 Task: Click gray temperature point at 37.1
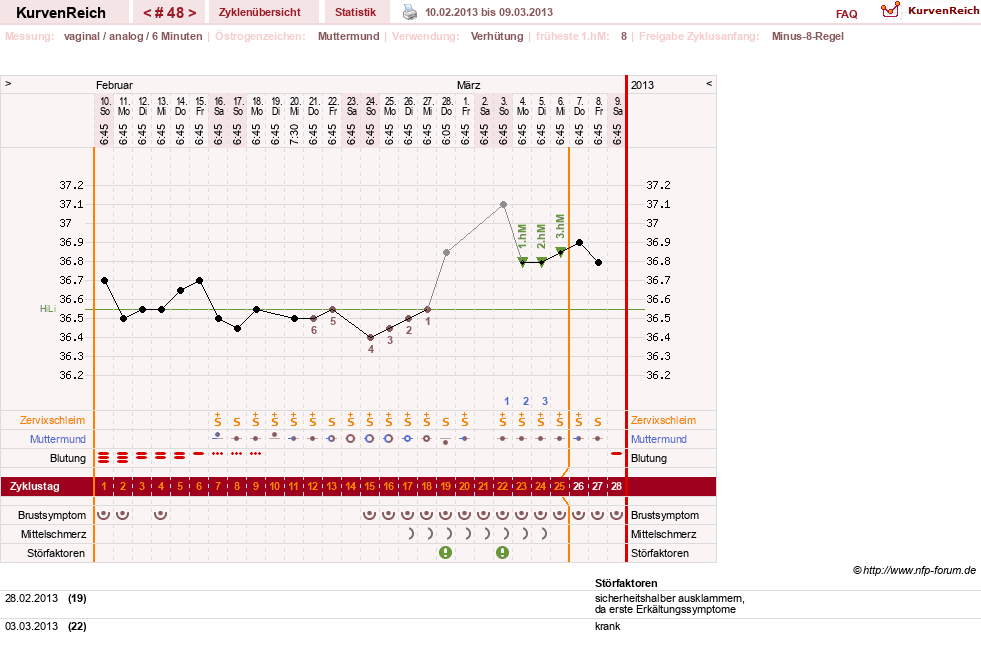(x=503, y=204)
